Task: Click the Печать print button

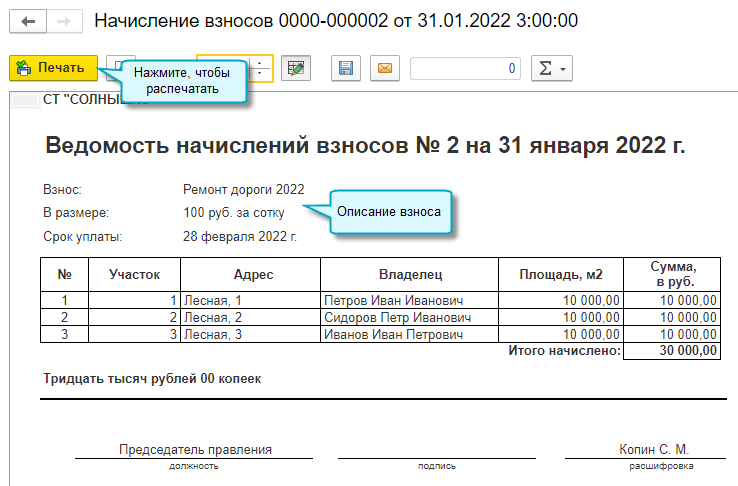Action: [x=53, y=68]
